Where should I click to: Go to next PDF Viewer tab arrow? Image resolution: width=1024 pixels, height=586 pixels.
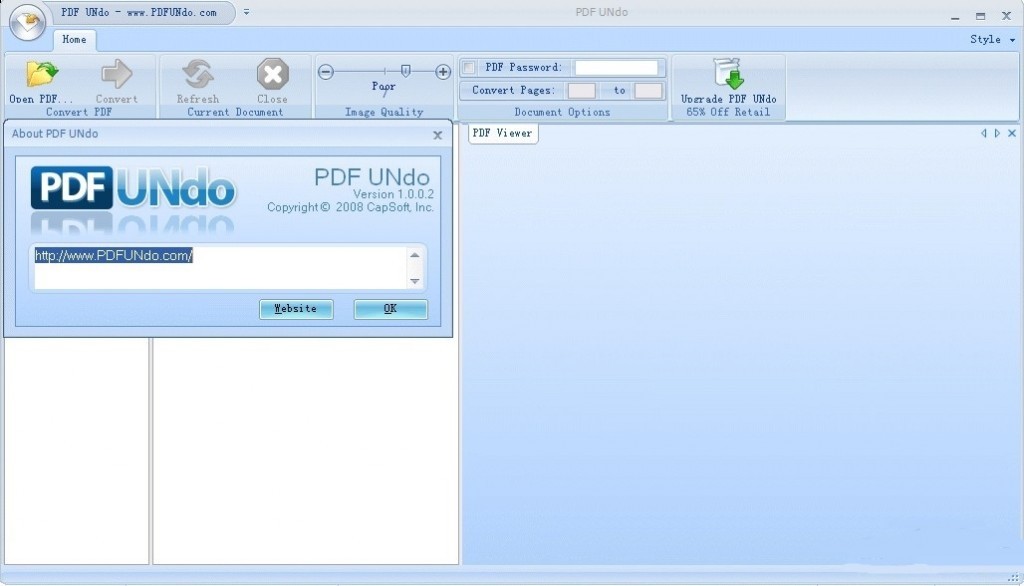pyautogui.click(x=997, y=133)
